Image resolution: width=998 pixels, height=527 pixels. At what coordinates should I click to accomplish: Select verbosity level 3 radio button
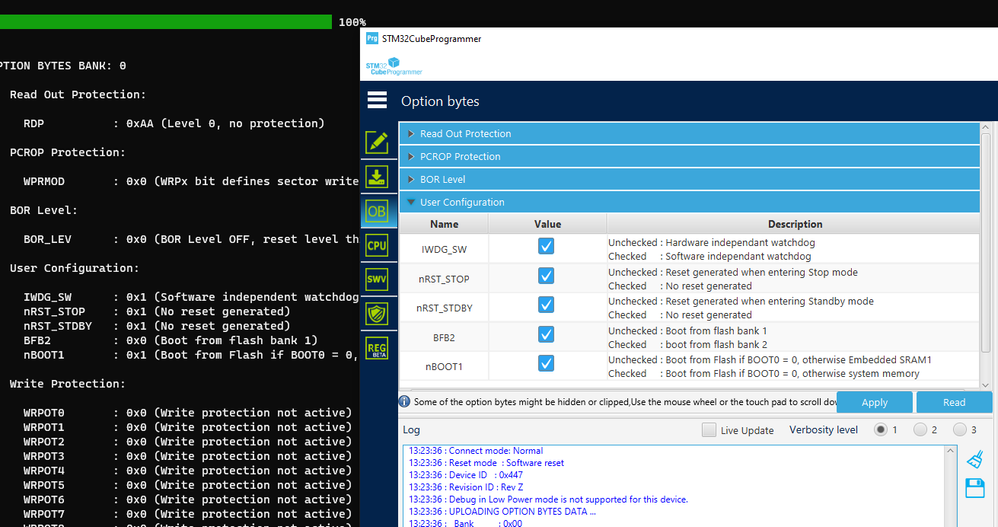960,430
